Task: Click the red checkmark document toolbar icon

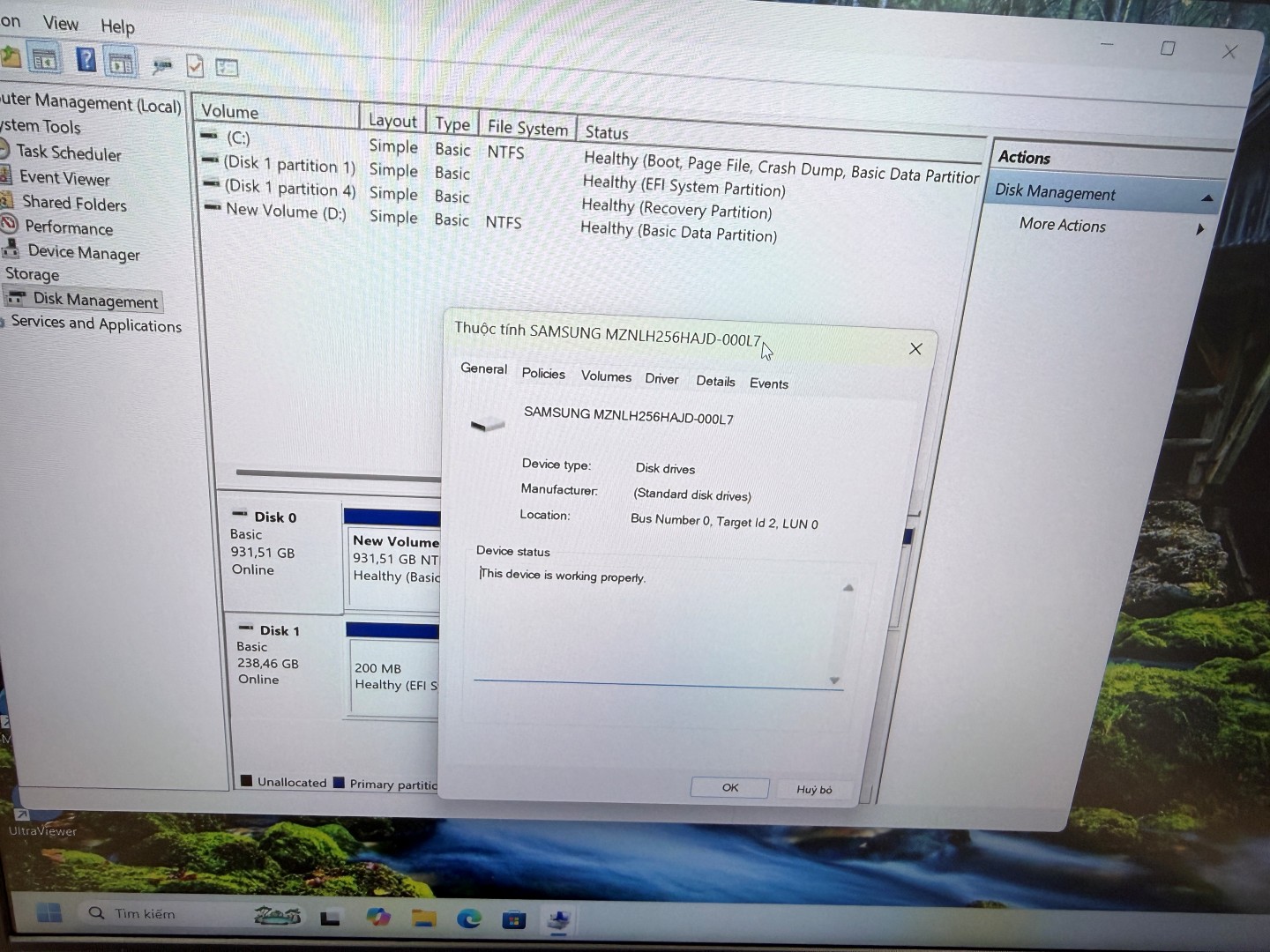Action: tap(195, 66)
